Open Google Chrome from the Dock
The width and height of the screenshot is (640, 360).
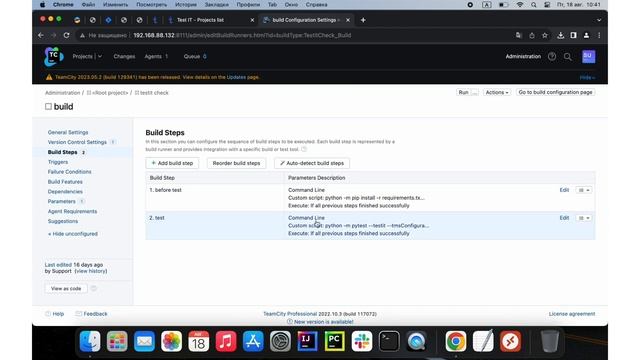(x=456, y=341)
